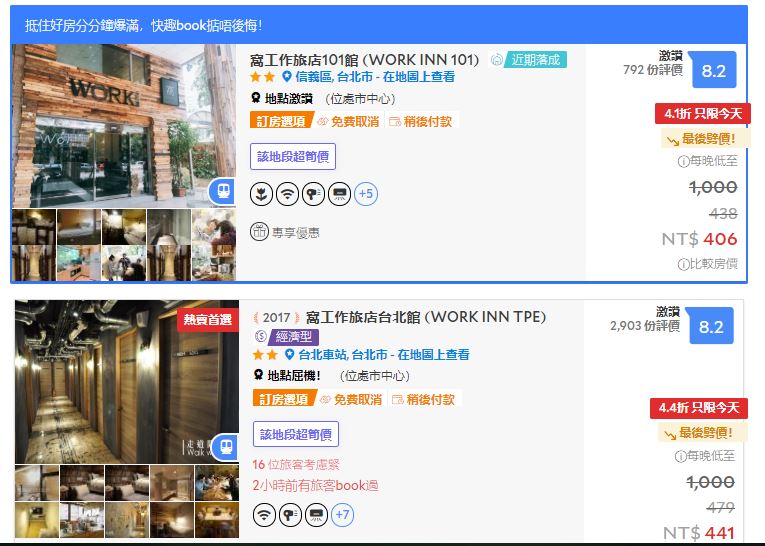The width and height of the screenshot is (765, 546).
Task: Click the map pin icon next to 台北車站
Action: point(290,354)
